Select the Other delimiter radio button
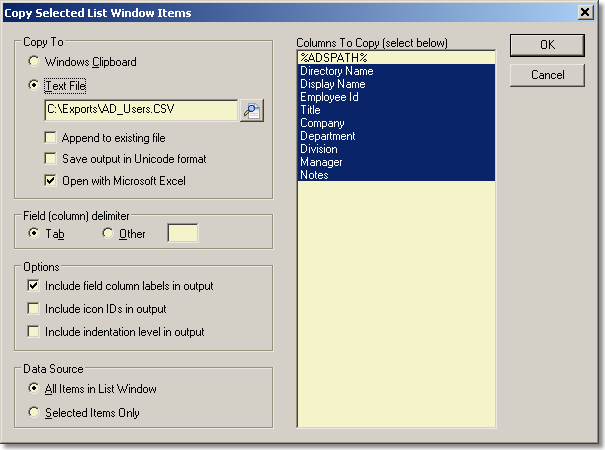 point(109,233)
